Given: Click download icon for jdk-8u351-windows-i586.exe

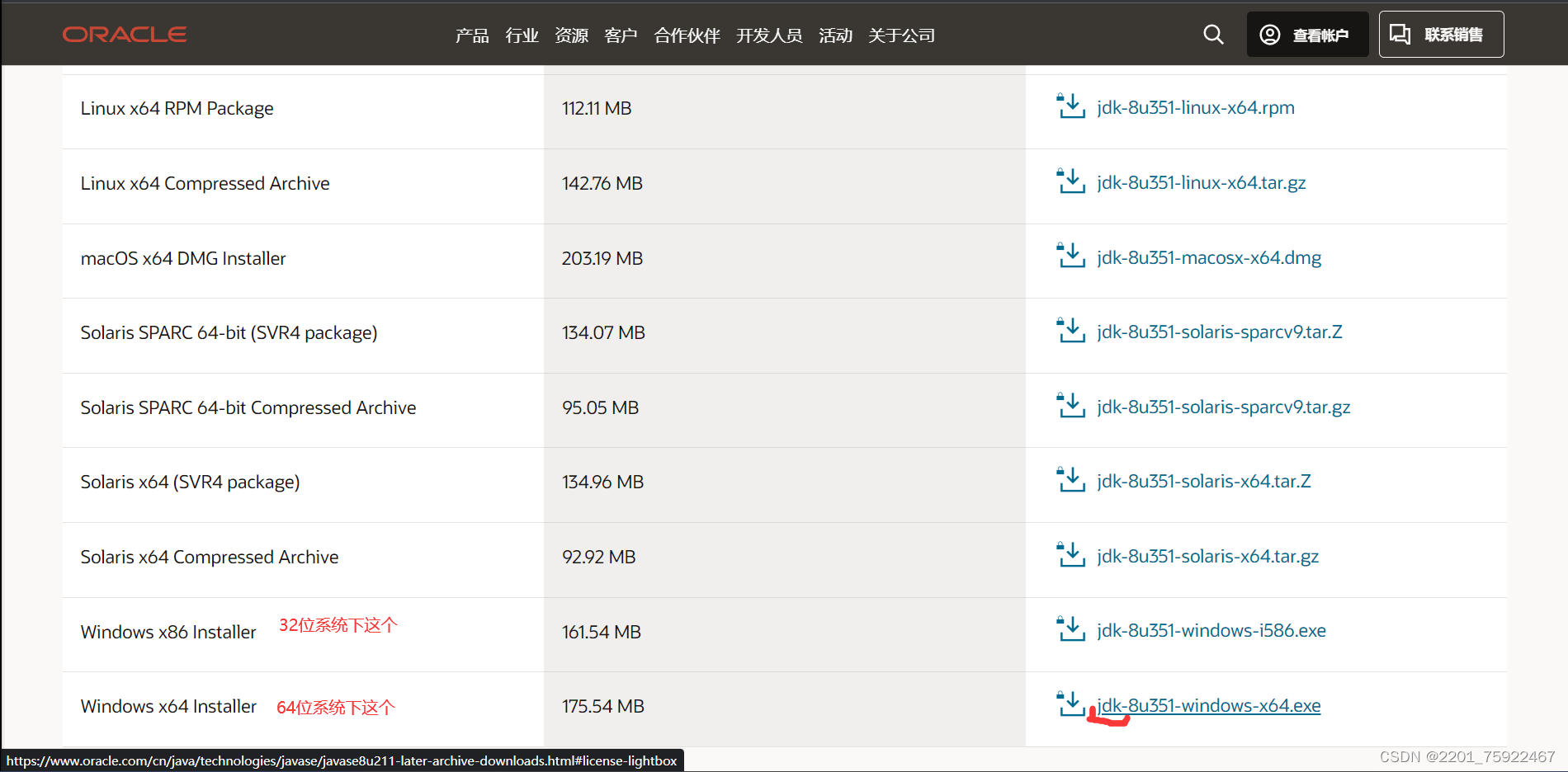Looking at the screenshot, I should (x=1071, y=629).
